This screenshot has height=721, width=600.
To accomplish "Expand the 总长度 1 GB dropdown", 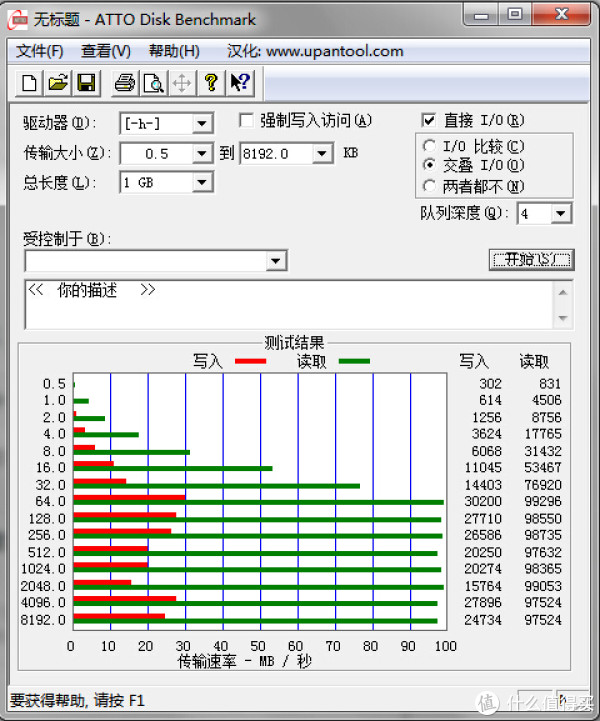I will (202, 183).
